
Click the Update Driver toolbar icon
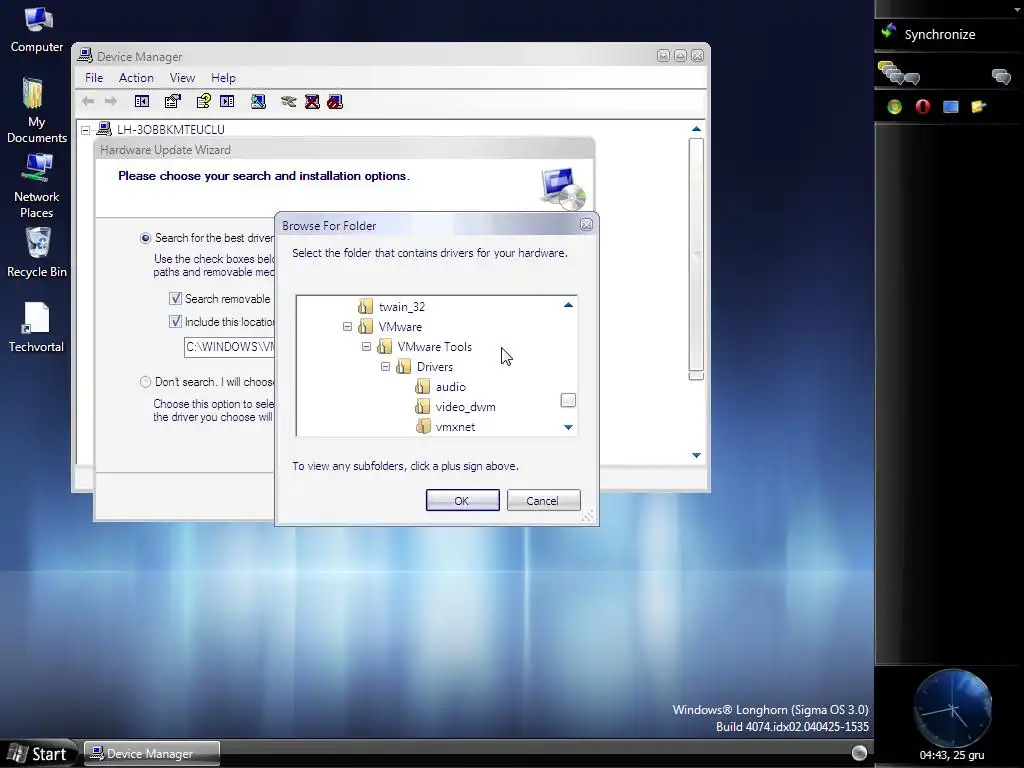[x=288, y=101]
